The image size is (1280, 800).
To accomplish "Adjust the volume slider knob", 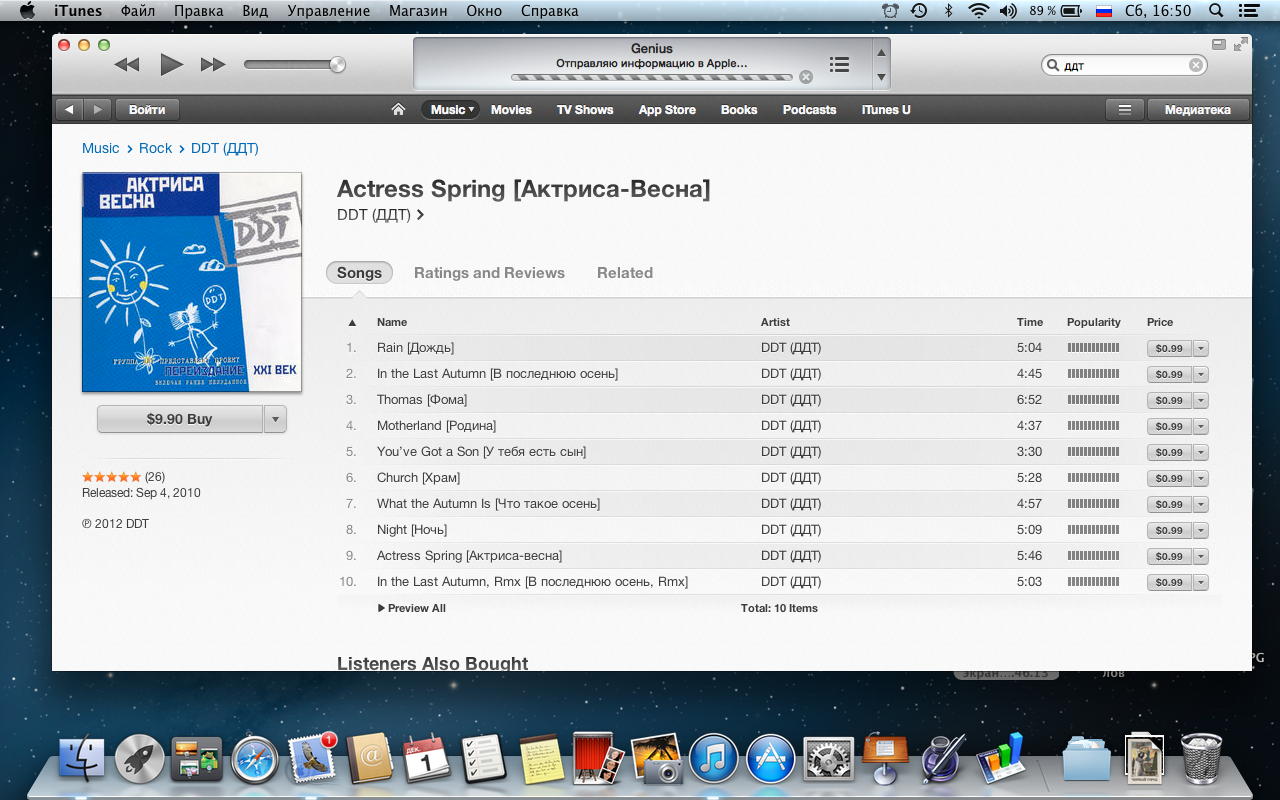I will [x=337, y=65].
